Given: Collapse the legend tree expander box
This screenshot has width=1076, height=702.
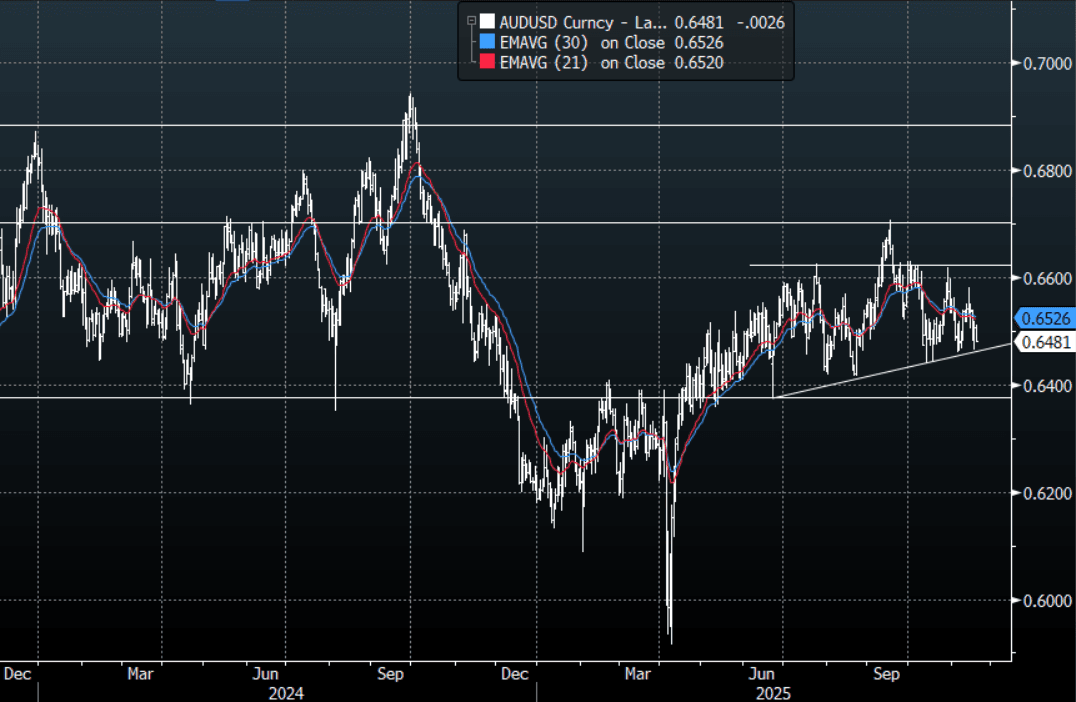Looking at the screenshot, I should click(x=471, y=20).
